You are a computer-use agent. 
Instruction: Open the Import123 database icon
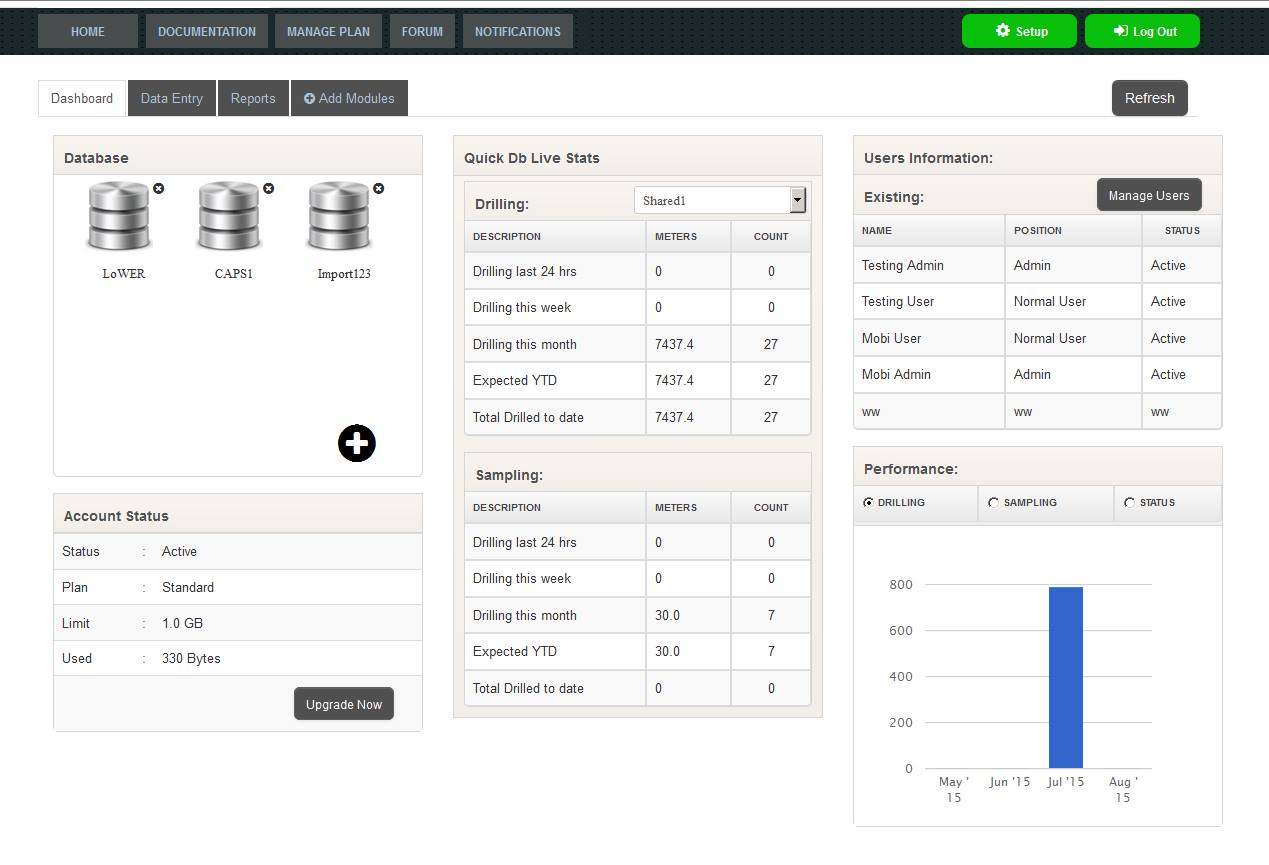click(x=340, y=215)
